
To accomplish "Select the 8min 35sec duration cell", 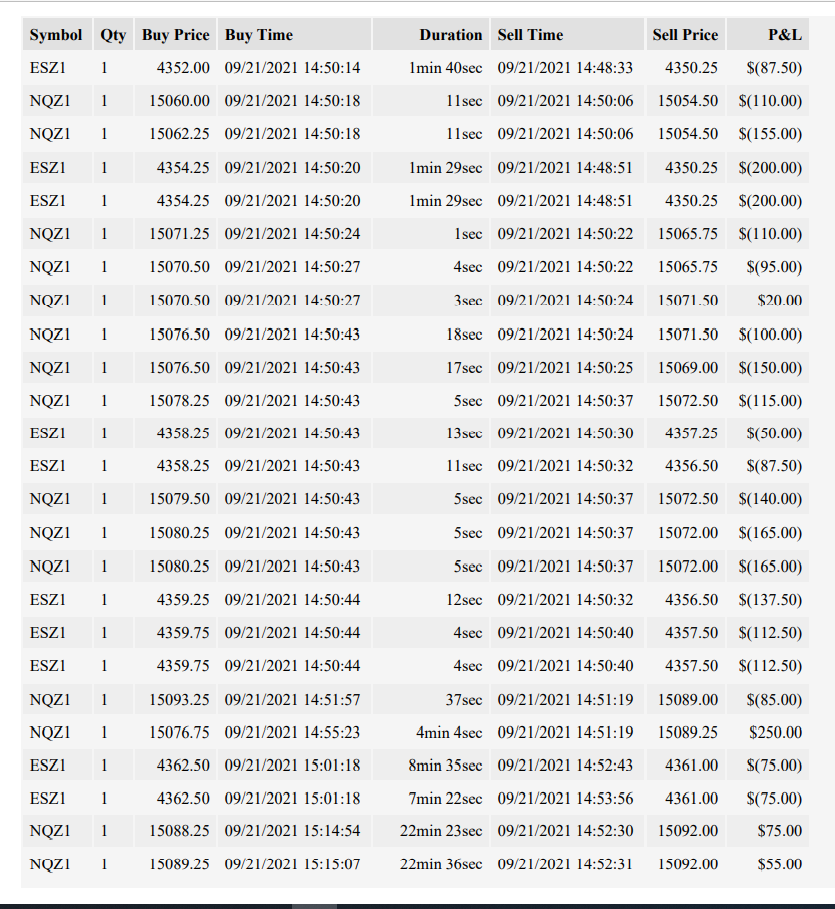I will tap(431, 765).
